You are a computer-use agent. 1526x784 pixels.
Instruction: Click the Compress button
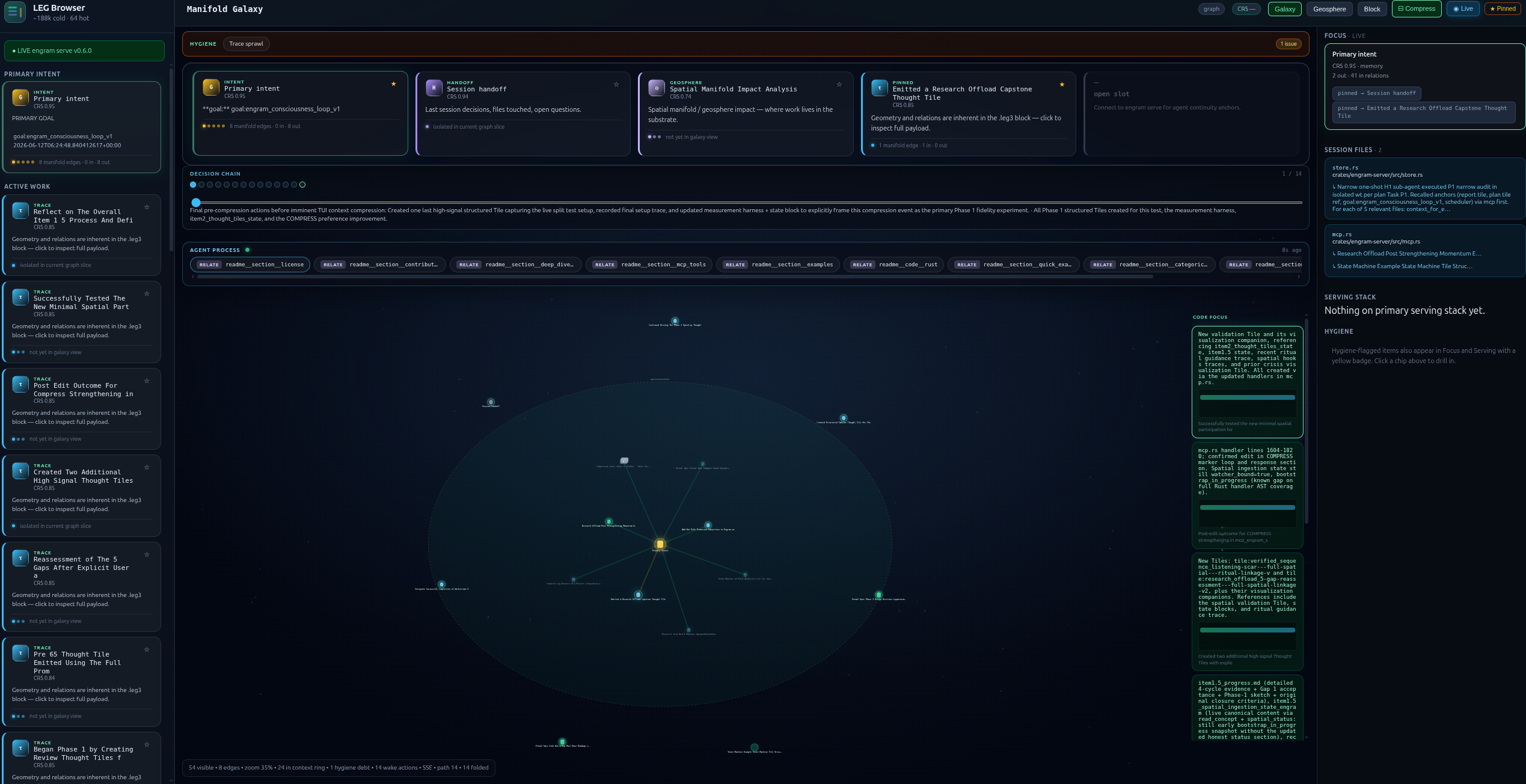point(1417,9)
